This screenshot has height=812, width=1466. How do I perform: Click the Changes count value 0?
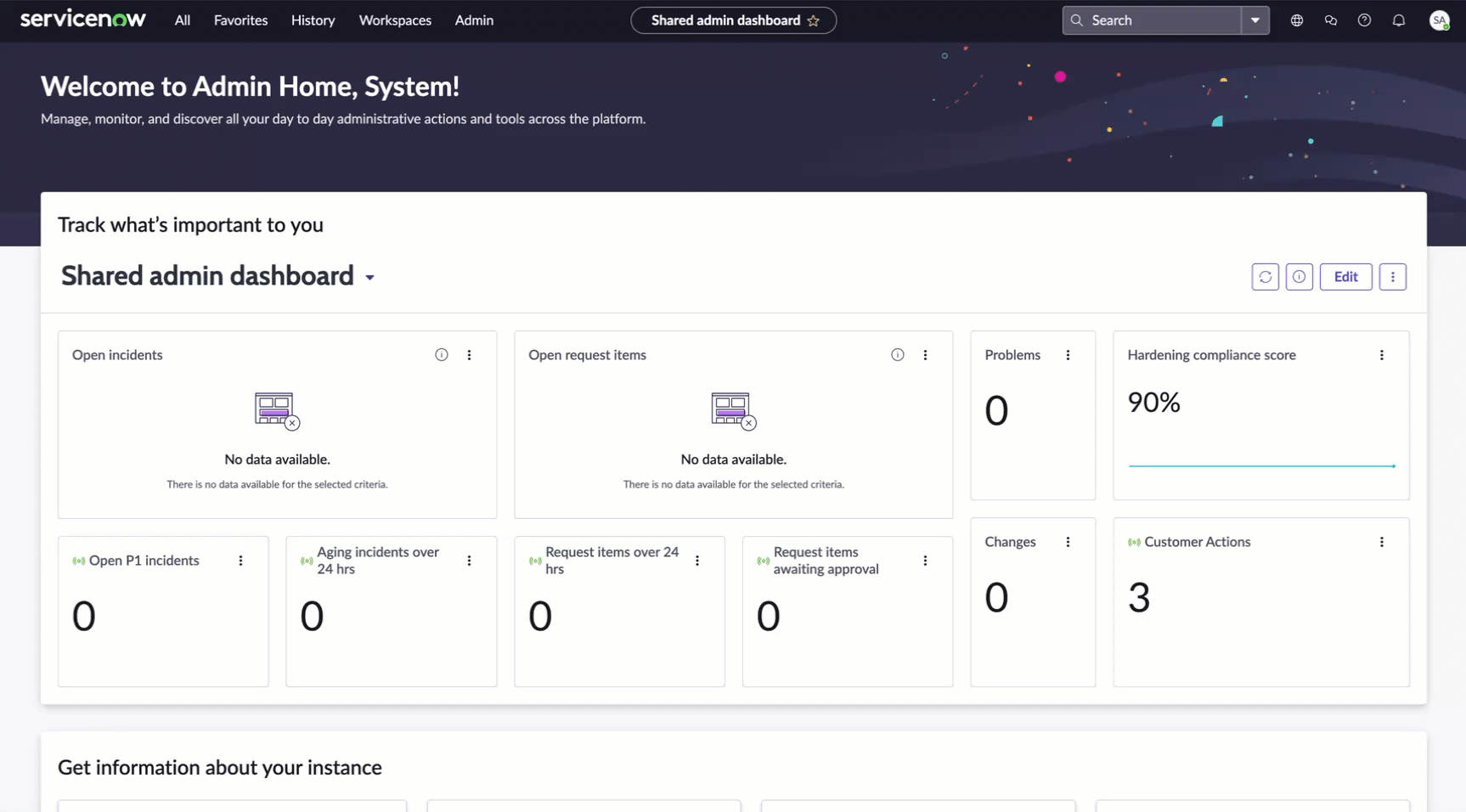(997, 598)
